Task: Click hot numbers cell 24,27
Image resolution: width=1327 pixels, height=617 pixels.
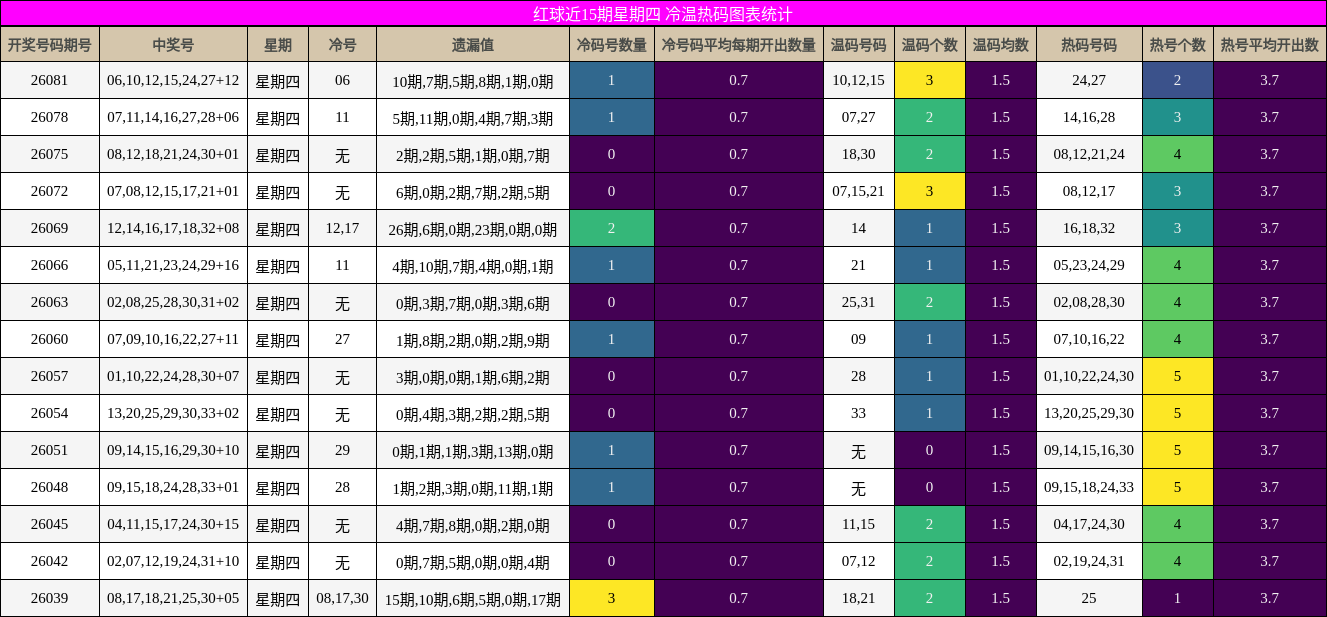Action: coord(1090,80)
